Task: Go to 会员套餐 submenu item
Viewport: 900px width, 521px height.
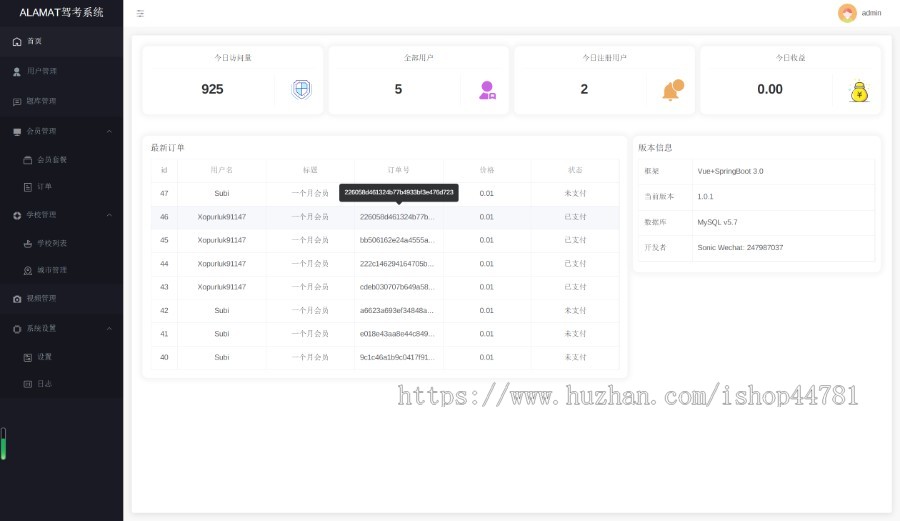Action: pos(51,159)
